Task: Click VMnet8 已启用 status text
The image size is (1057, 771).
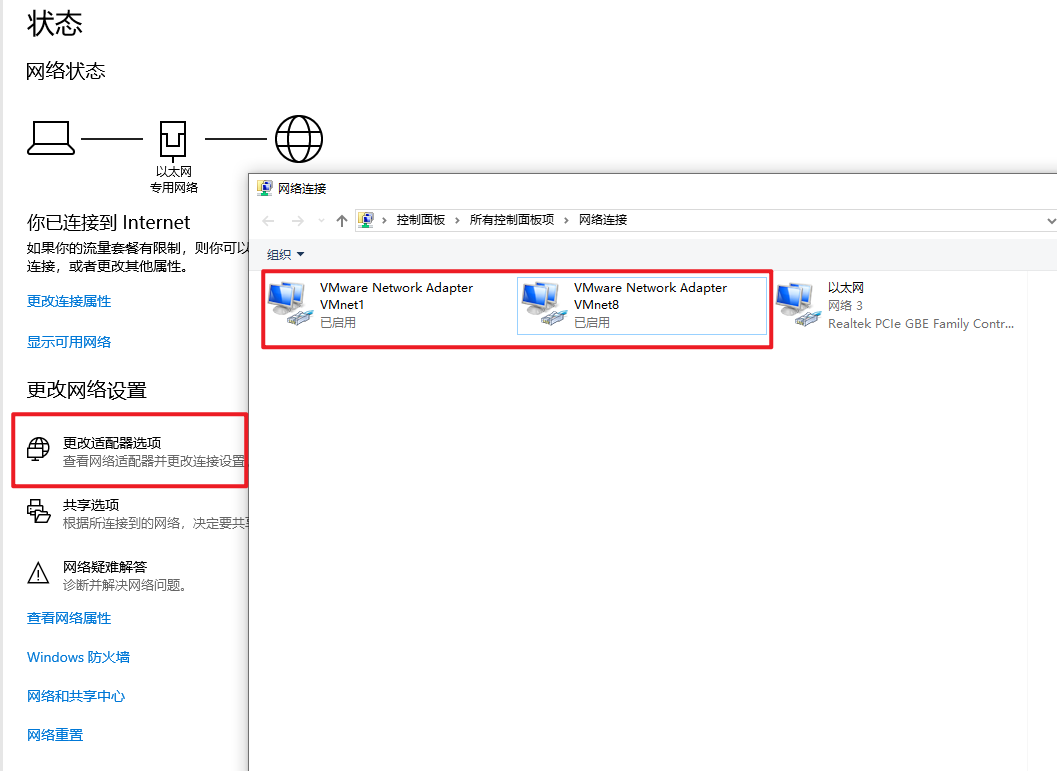Action: pyautogui.click(x=592, y=323)
